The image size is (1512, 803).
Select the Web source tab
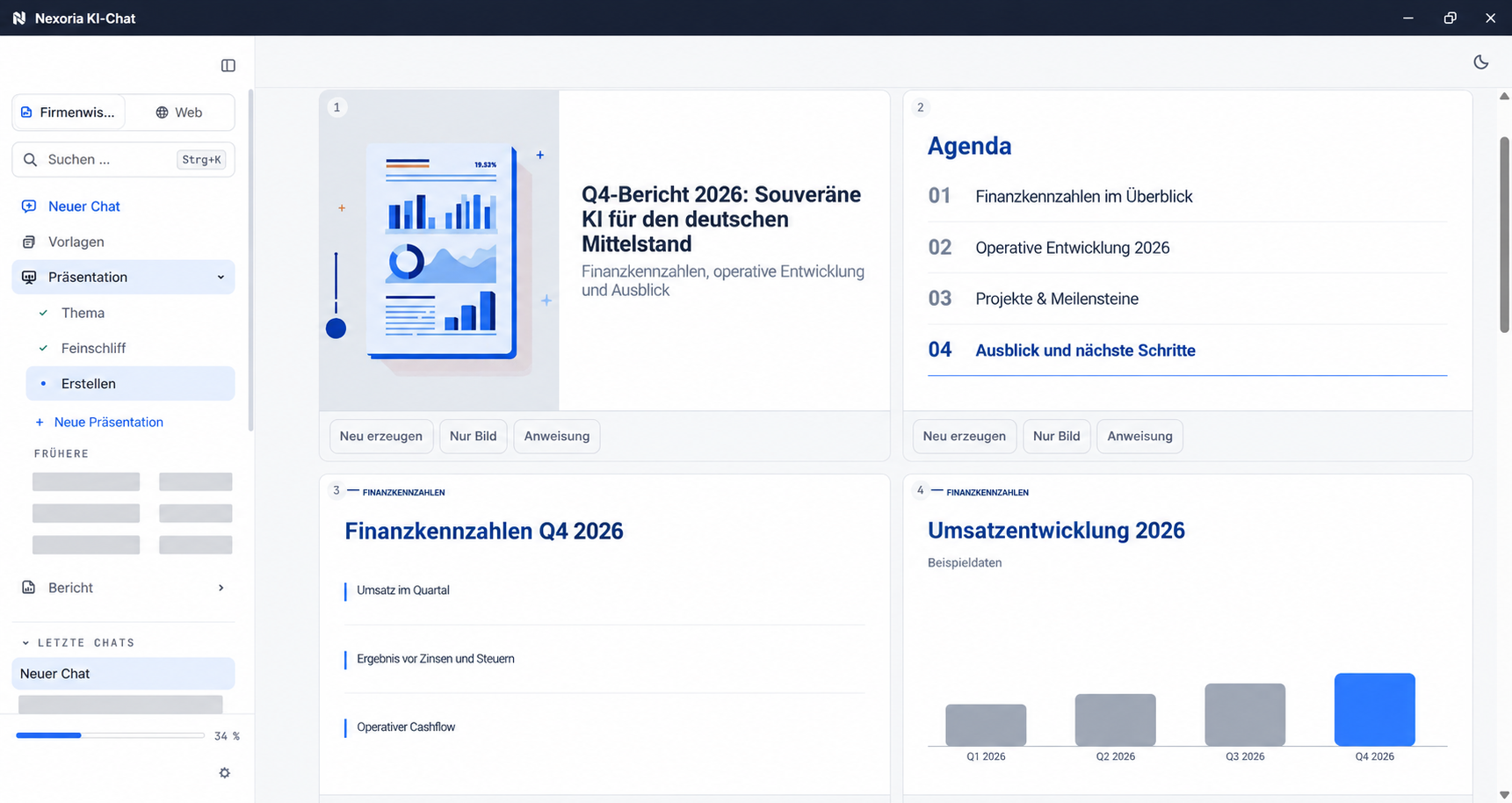click(179, 112)
